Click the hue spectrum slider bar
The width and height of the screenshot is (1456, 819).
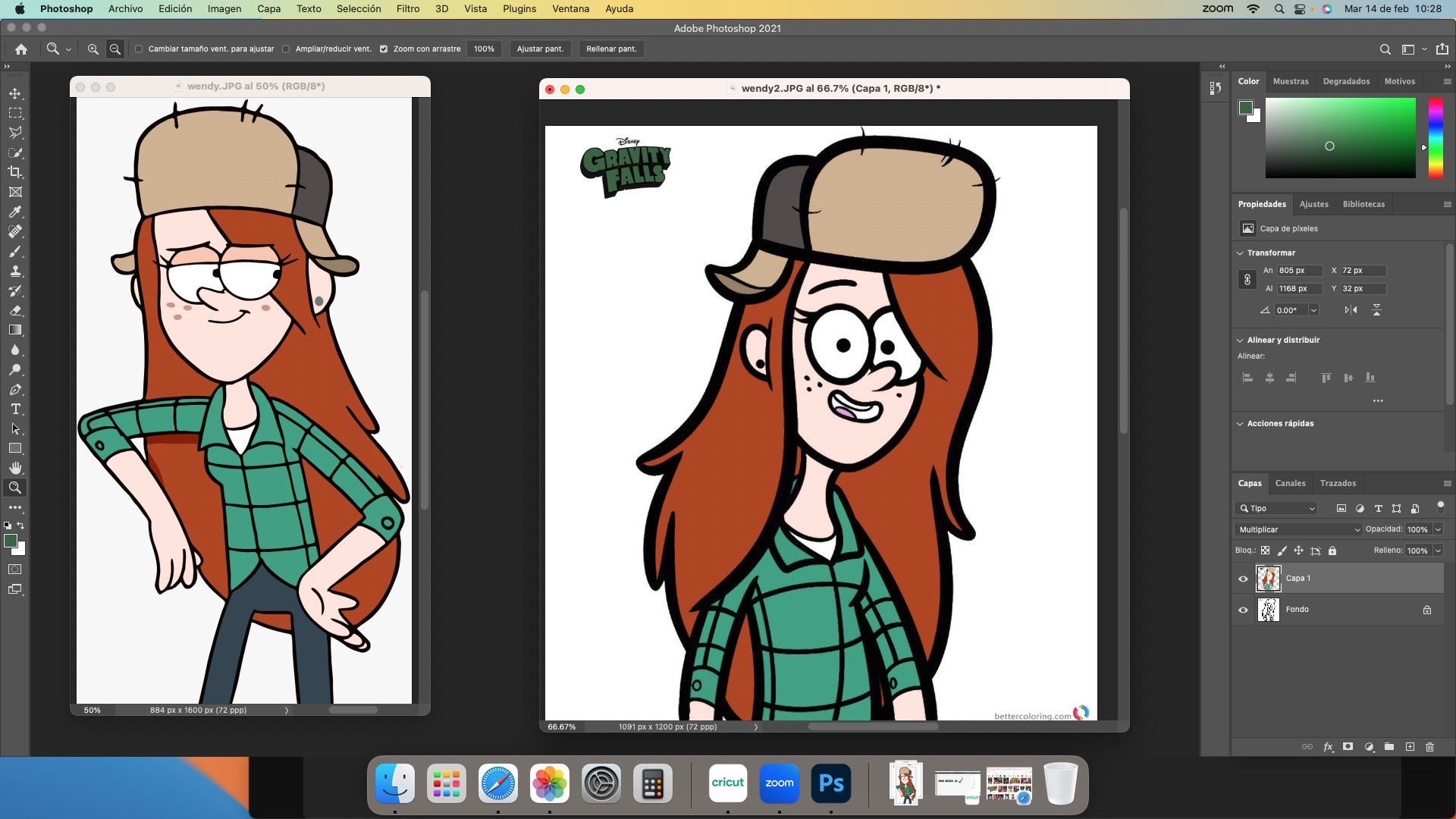[1436, 138]
